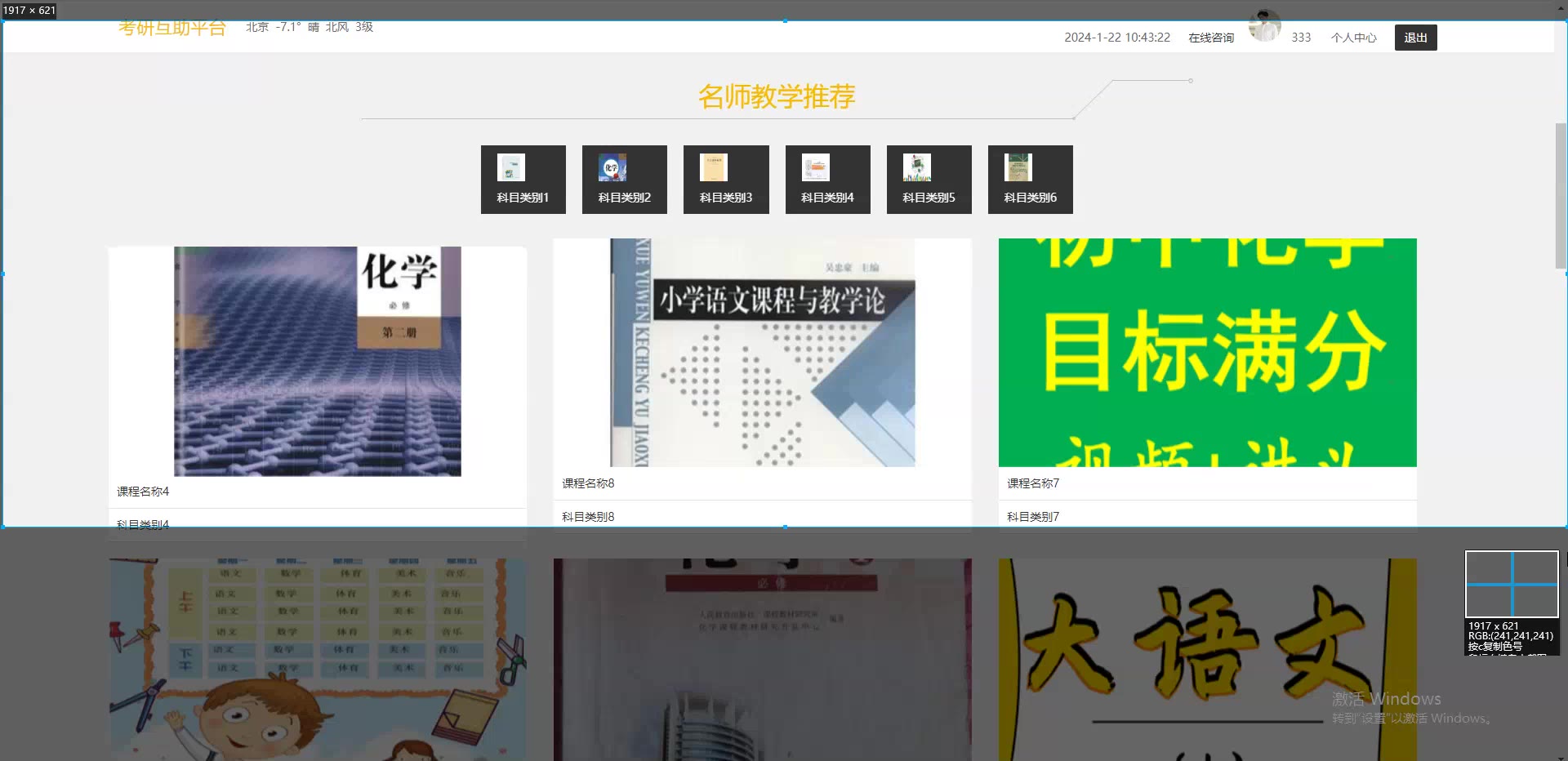Viewport: 1568px width, 761px height.
Task: Open 在线咨询 online consultation
Action: point(1211,38)
